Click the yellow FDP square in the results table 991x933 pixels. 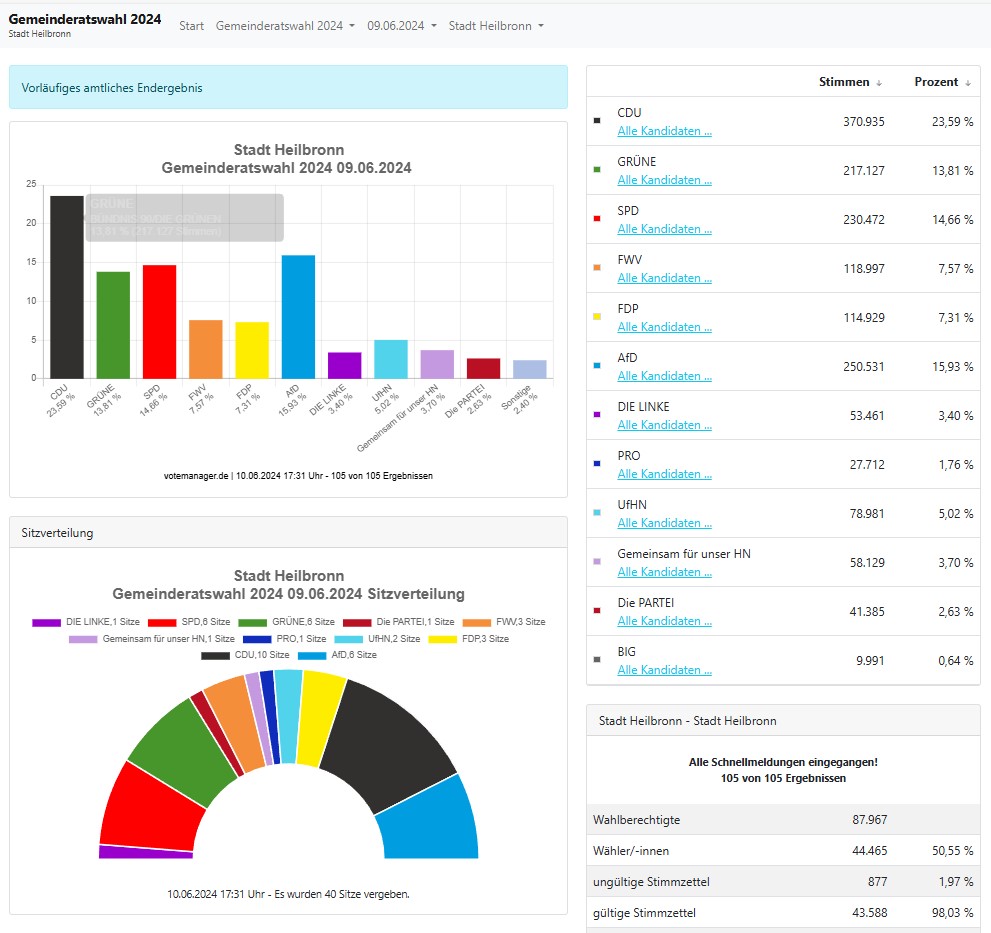597,317
